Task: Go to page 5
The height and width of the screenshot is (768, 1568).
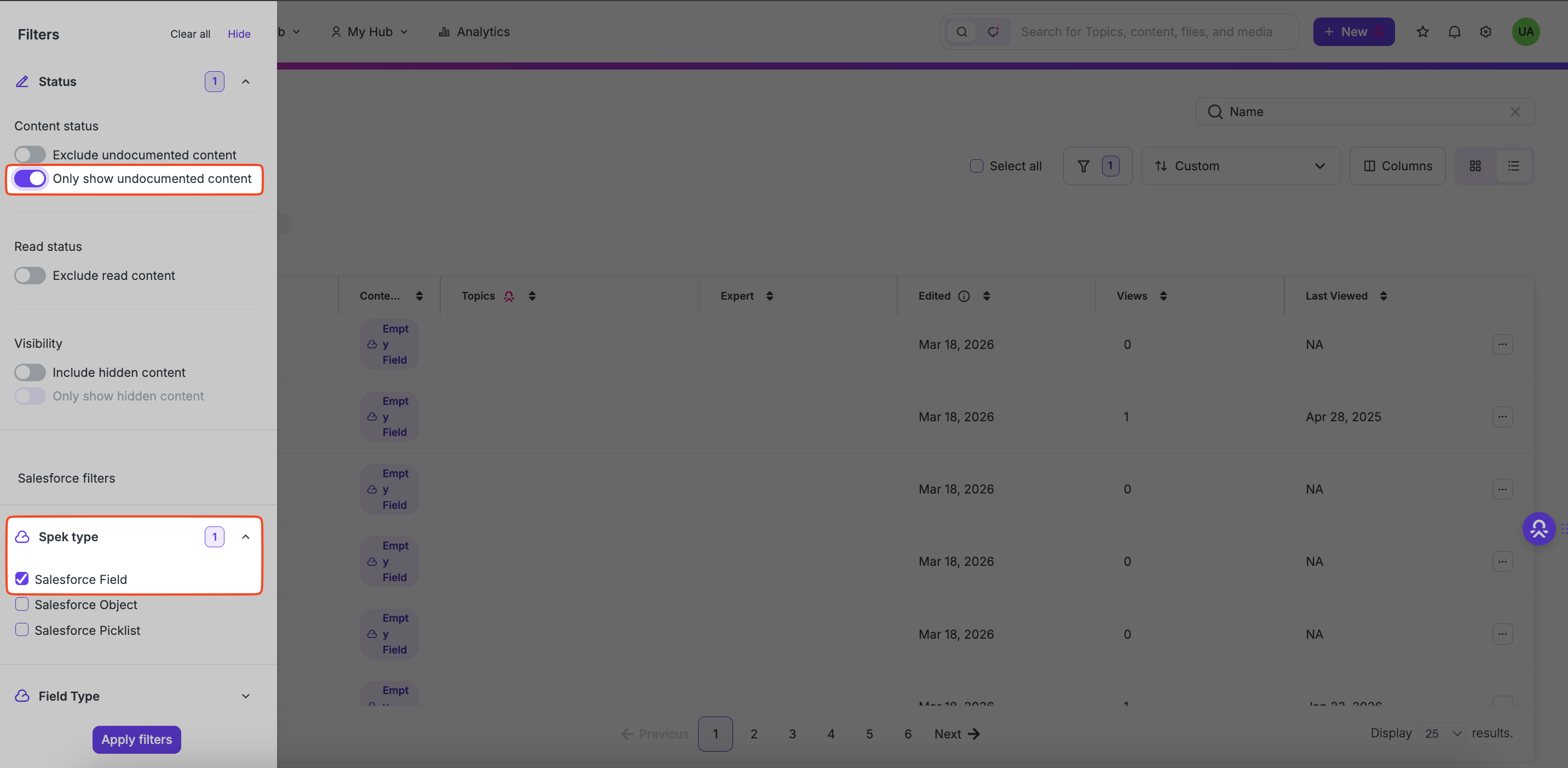Action: (869, 734)
